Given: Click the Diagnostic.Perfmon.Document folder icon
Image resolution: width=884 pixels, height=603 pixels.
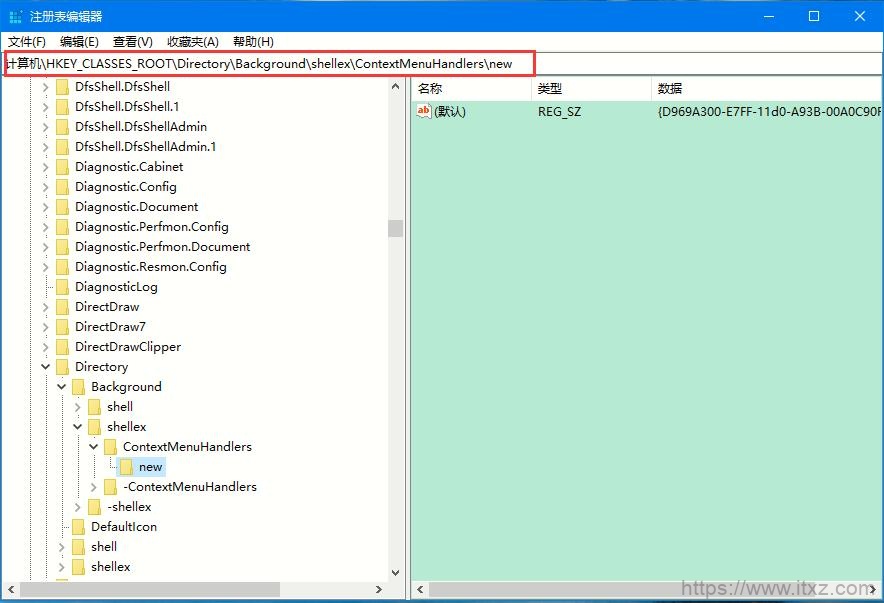Looking at the screenshot, I should coord(63,247).
